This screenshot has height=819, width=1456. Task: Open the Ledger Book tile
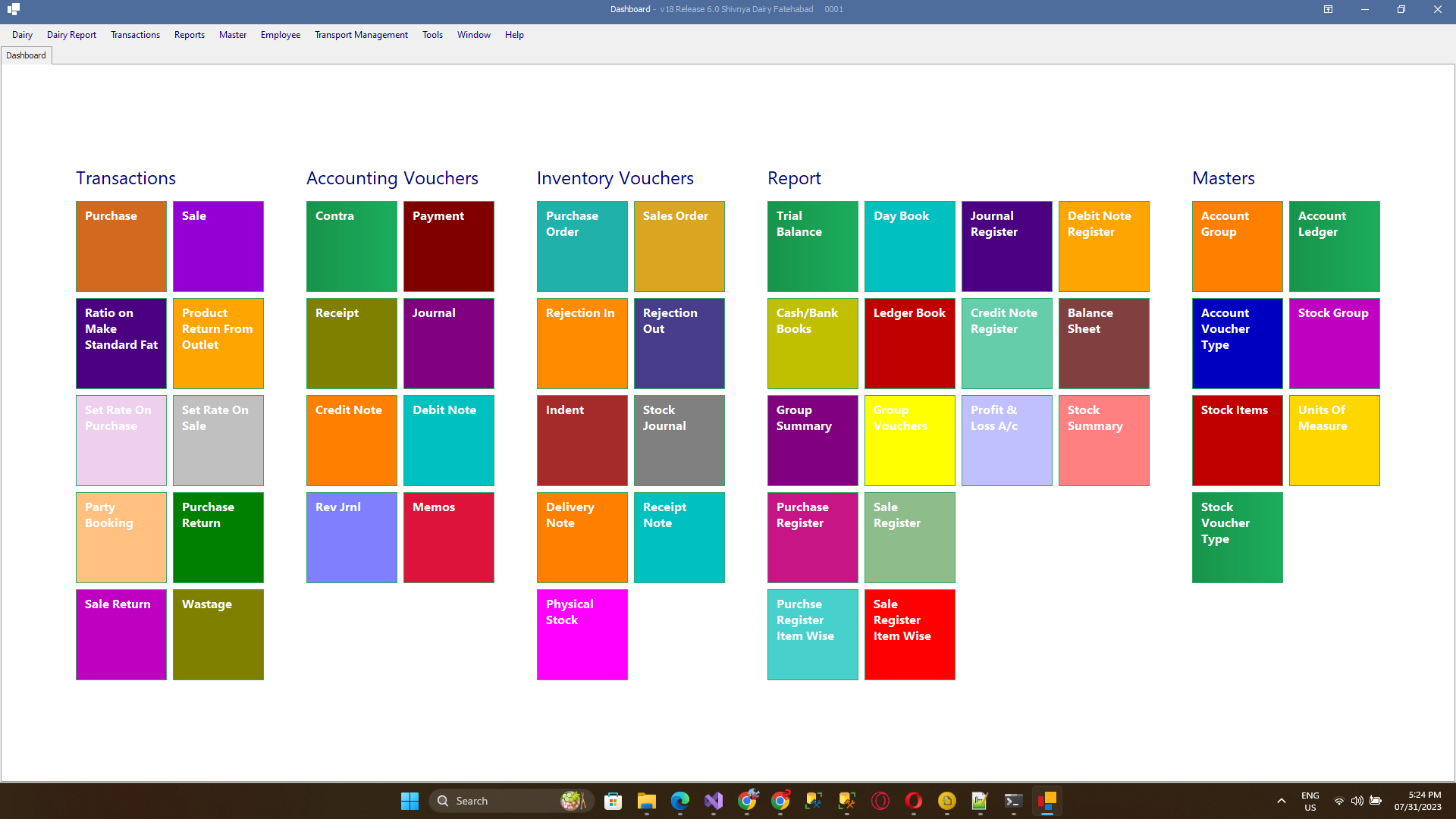(x=910, y=344)
